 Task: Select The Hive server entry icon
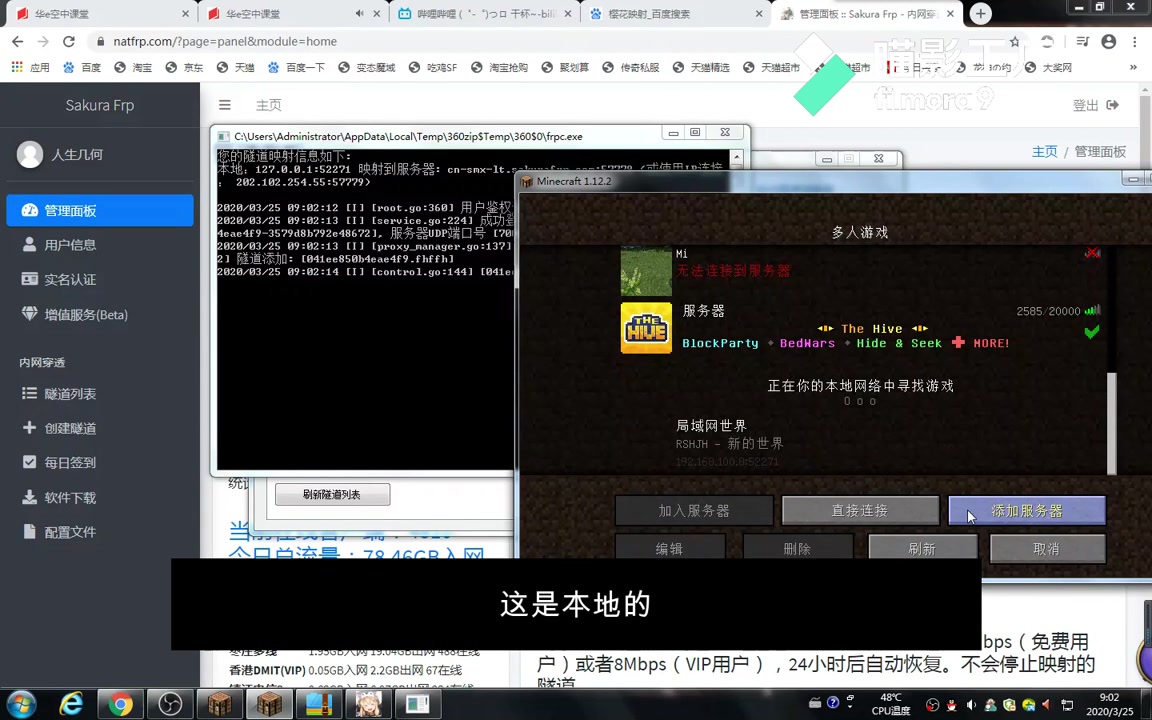click(646, 328)
